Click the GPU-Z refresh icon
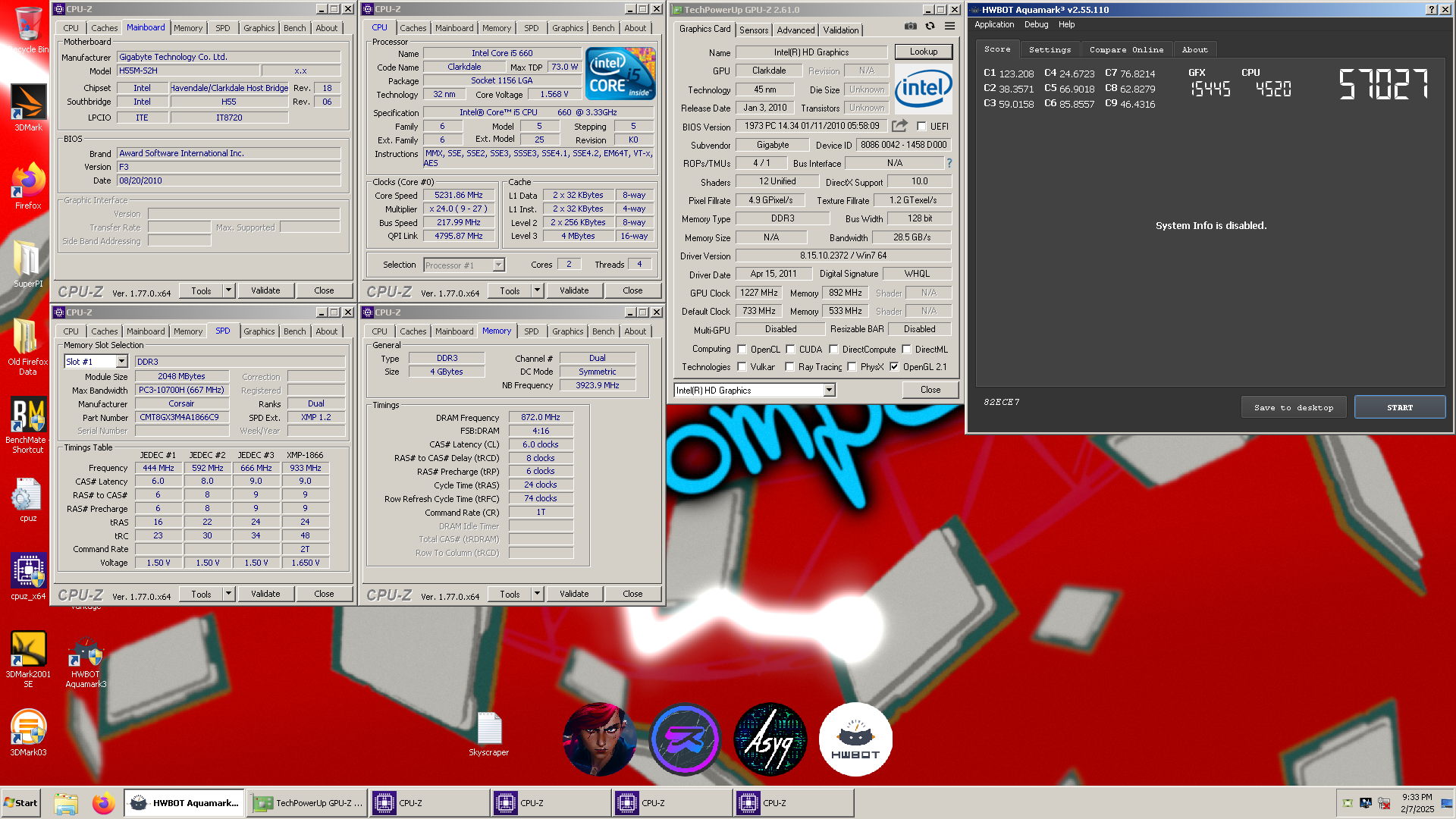1456x819 pixels. (930, 27)
